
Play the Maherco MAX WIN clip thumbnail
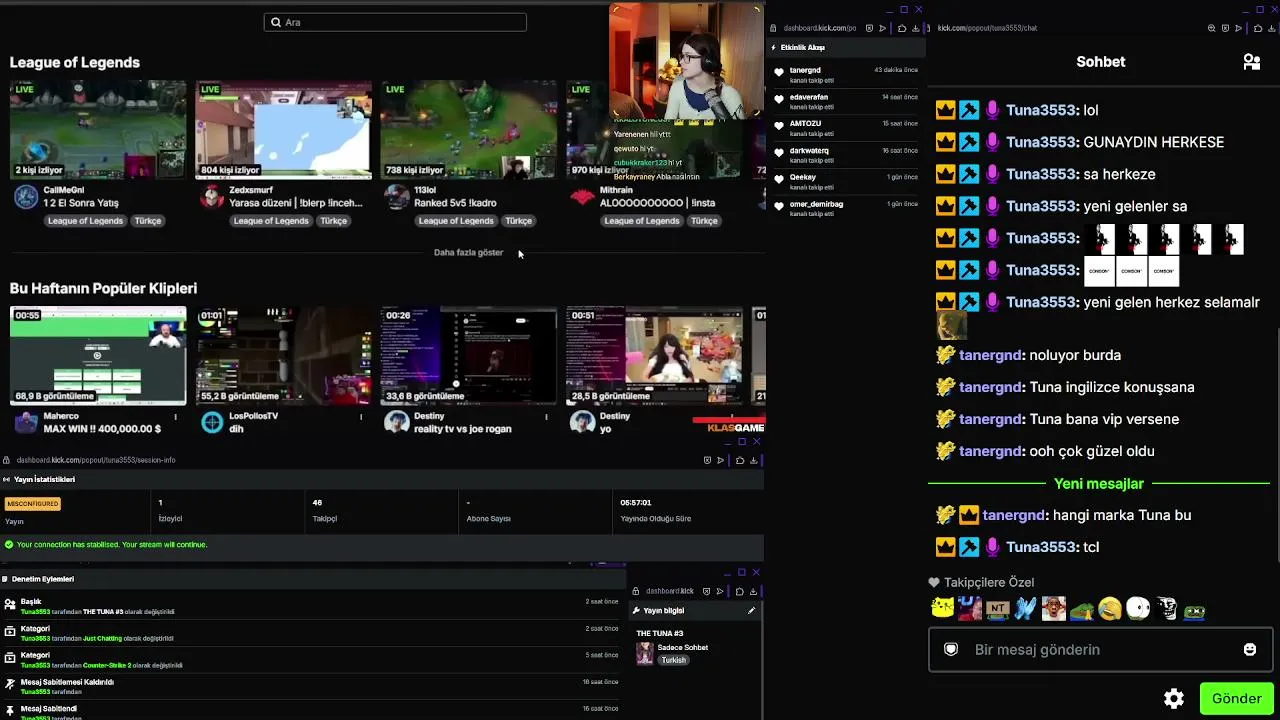[x=98, y=356]
